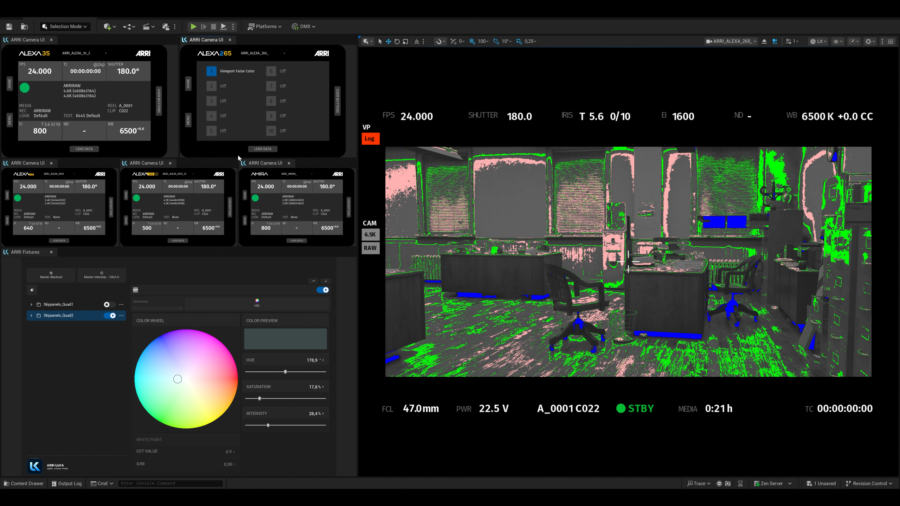Click the HSI color mode icon

257,302
